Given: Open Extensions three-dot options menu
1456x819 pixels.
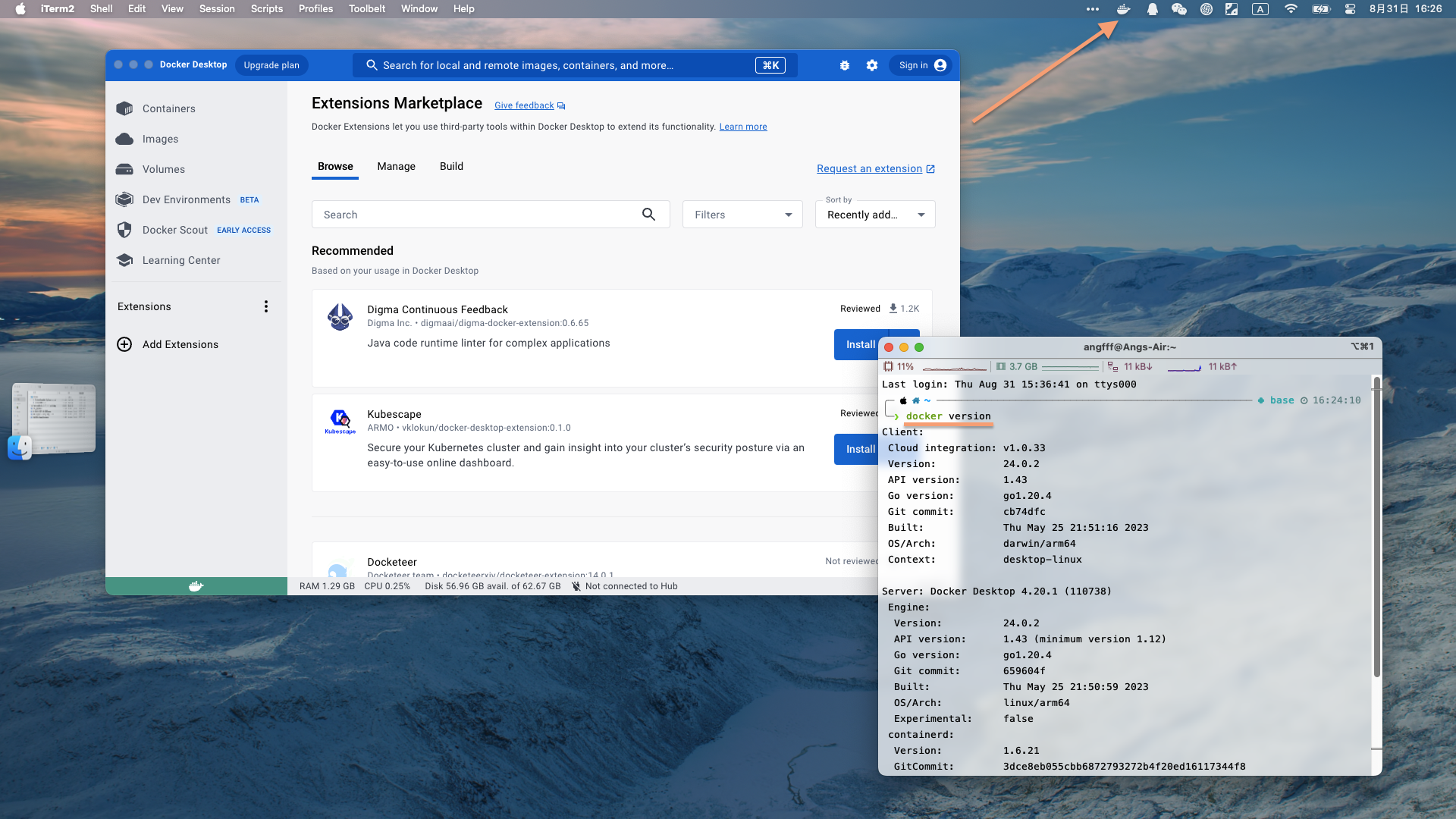Looking at the screenshot, I should point(266,306).
